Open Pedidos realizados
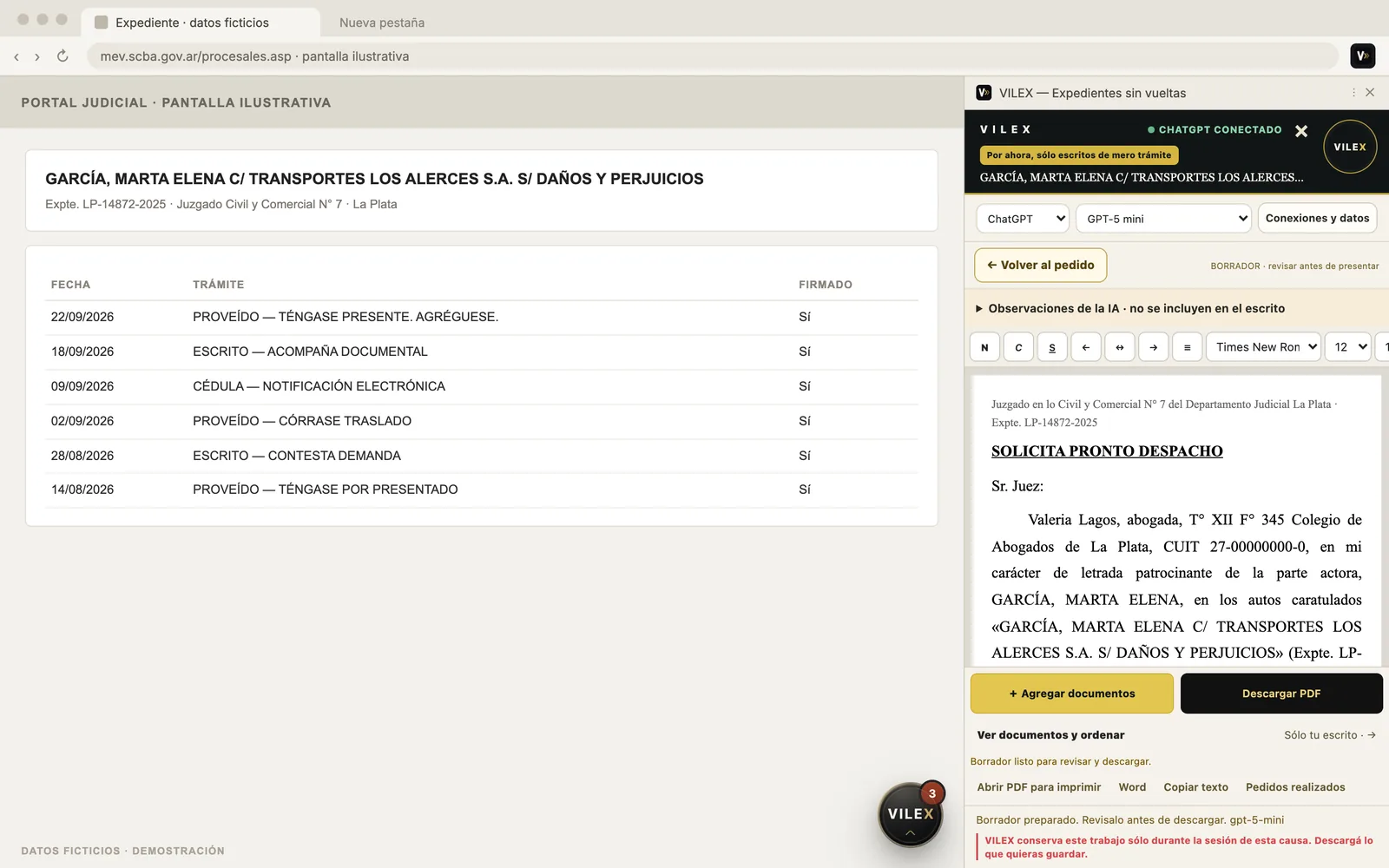The width and height of the screenshot is (1389, 868). coord(1295,787)
